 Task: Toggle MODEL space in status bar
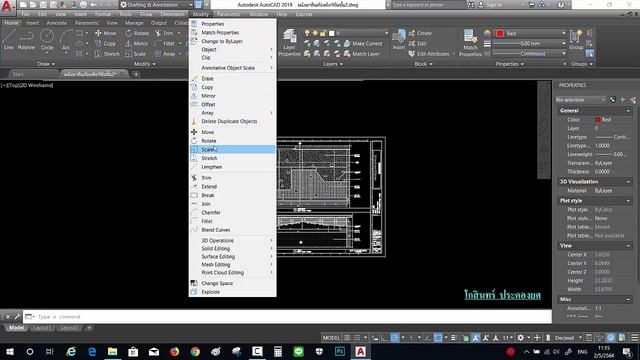pos(331,338)
